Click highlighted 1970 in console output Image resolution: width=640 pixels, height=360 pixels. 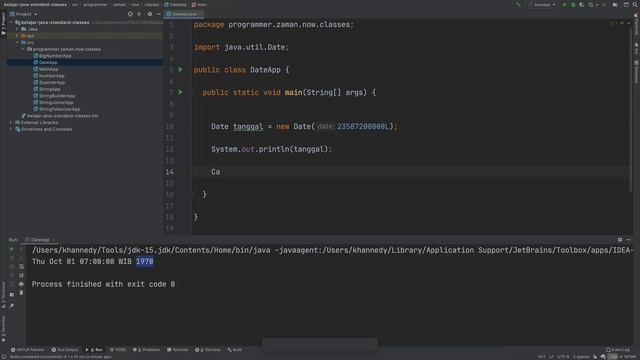pyautogui.click(x=144, y=262)
